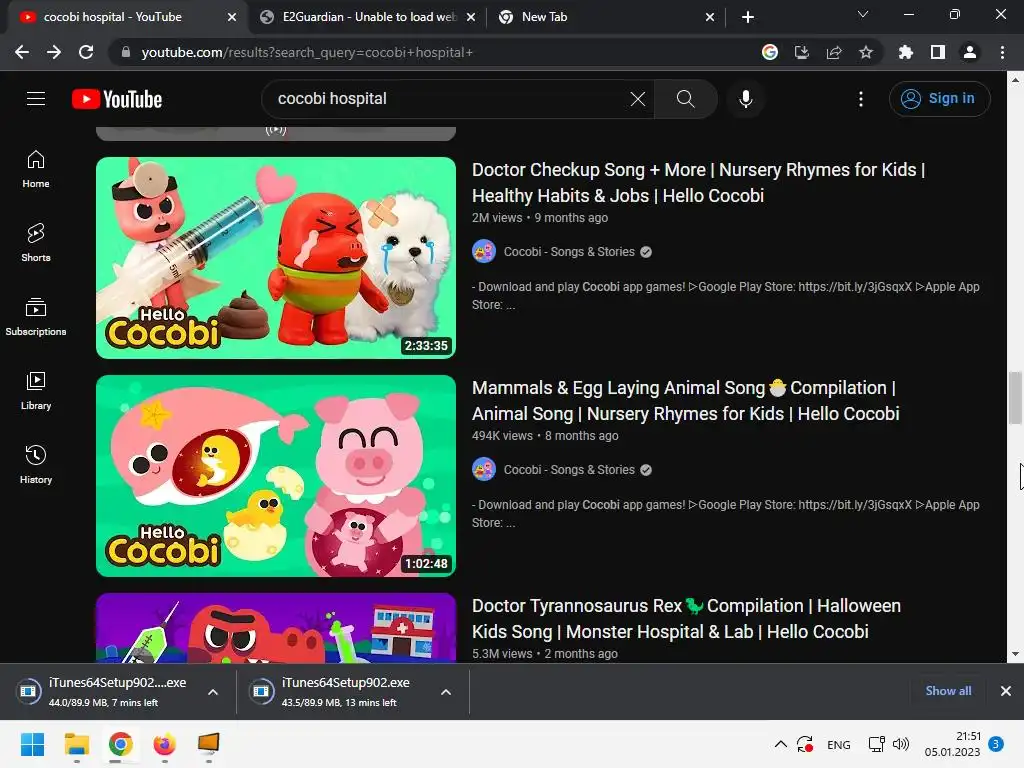Screen dimensions: 1024x768
Task: Start voice search with the microphone icon
Action: pos(745,99)
